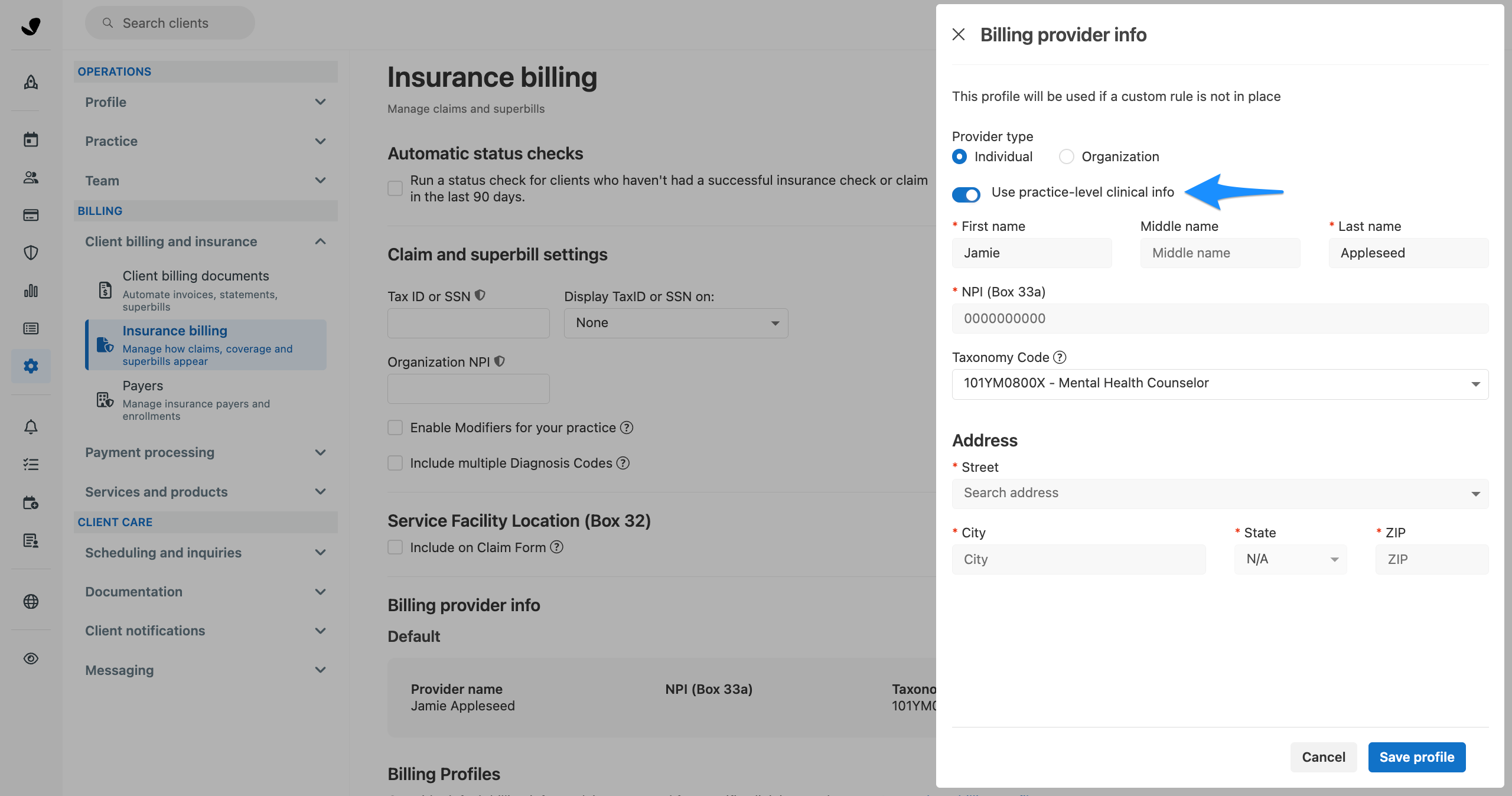Open the Display TaxID or SSN dropdown

click(x=676, y=323)
